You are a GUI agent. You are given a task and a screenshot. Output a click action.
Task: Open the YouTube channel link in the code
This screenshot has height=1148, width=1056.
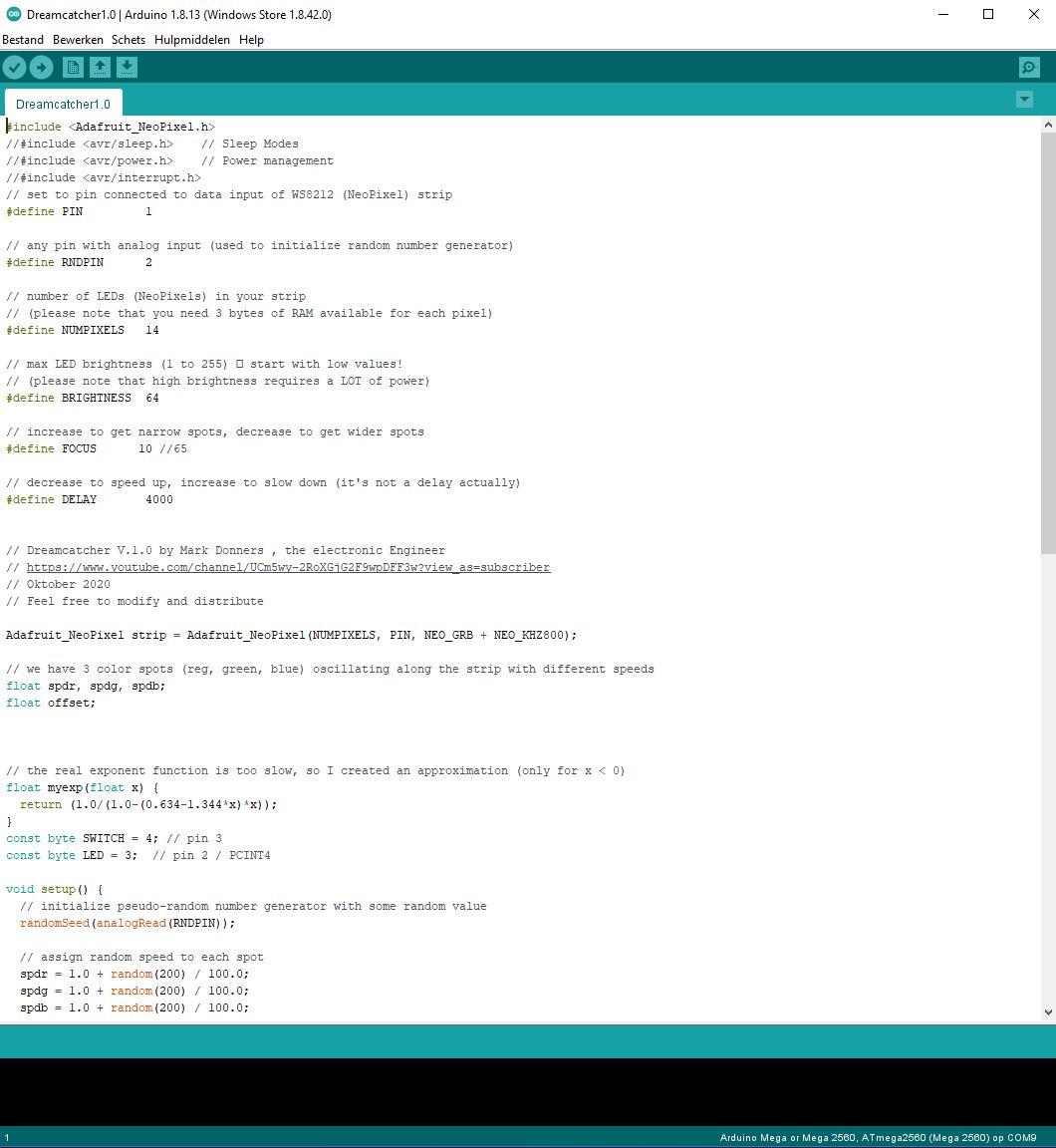284,567
